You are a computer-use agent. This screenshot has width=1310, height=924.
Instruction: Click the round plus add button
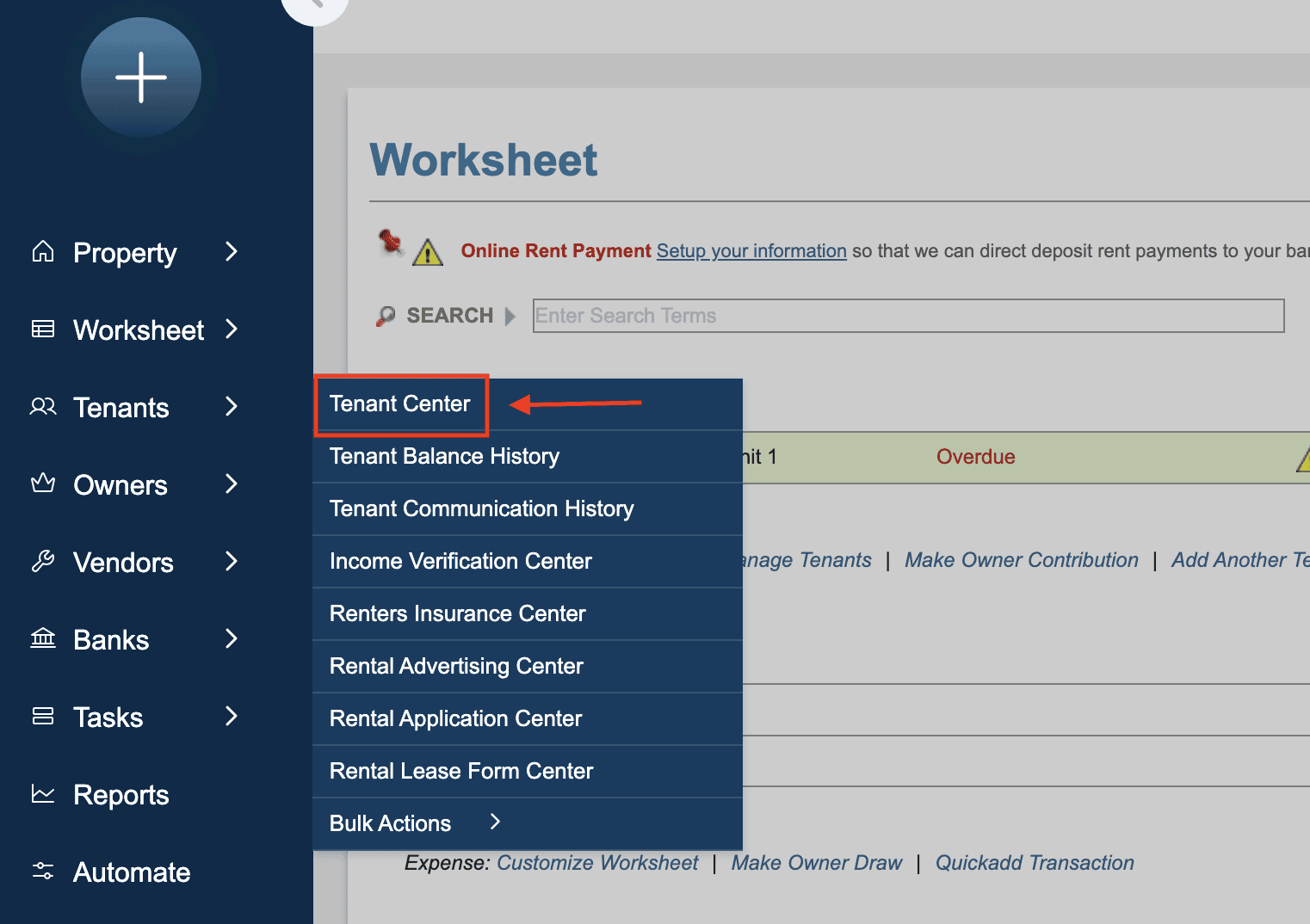[140, 77]
